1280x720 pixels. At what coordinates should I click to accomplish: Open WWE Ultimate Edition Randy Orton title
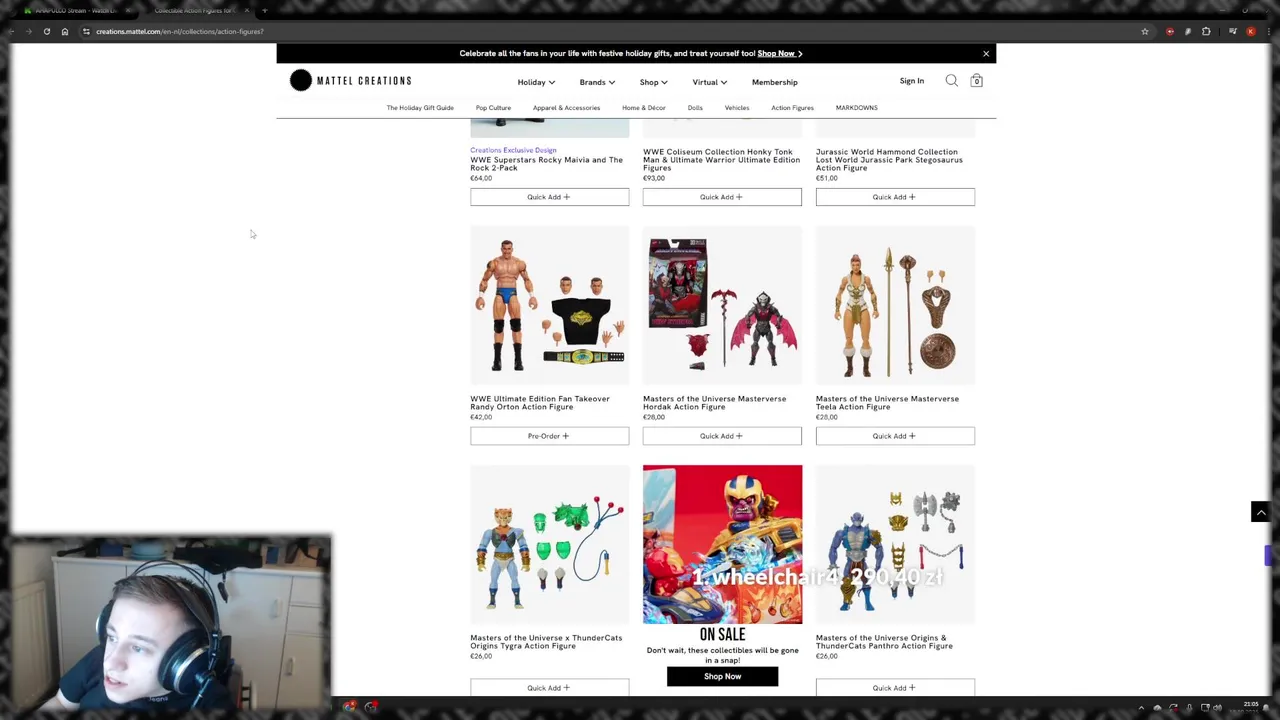[x=540, y=403]
